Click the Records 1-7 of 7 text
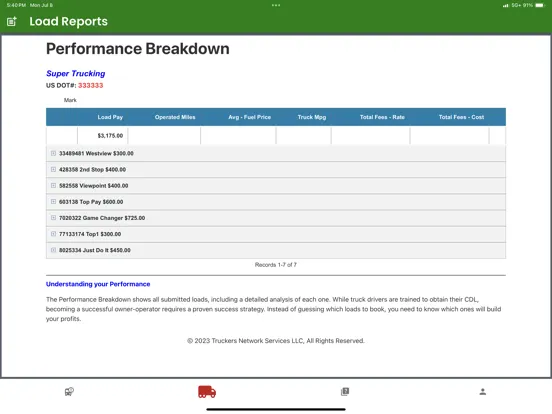This screenshot has width=552, height=414. 276,265
